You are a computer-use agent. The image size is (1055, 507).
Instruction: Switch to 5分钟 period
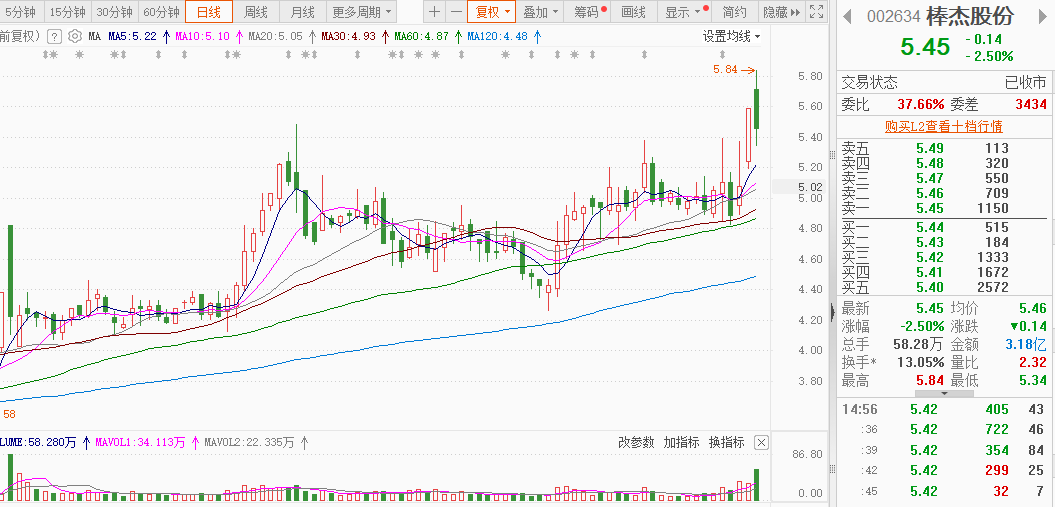click(x=21, y=11)
